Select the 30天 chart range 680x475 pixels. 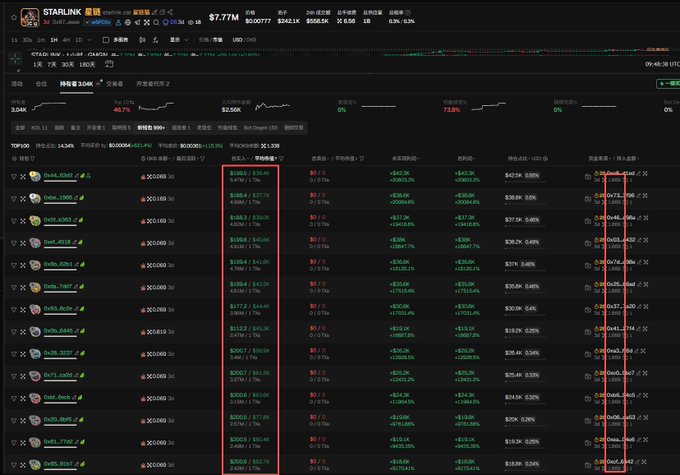click(x=67, y=65)
